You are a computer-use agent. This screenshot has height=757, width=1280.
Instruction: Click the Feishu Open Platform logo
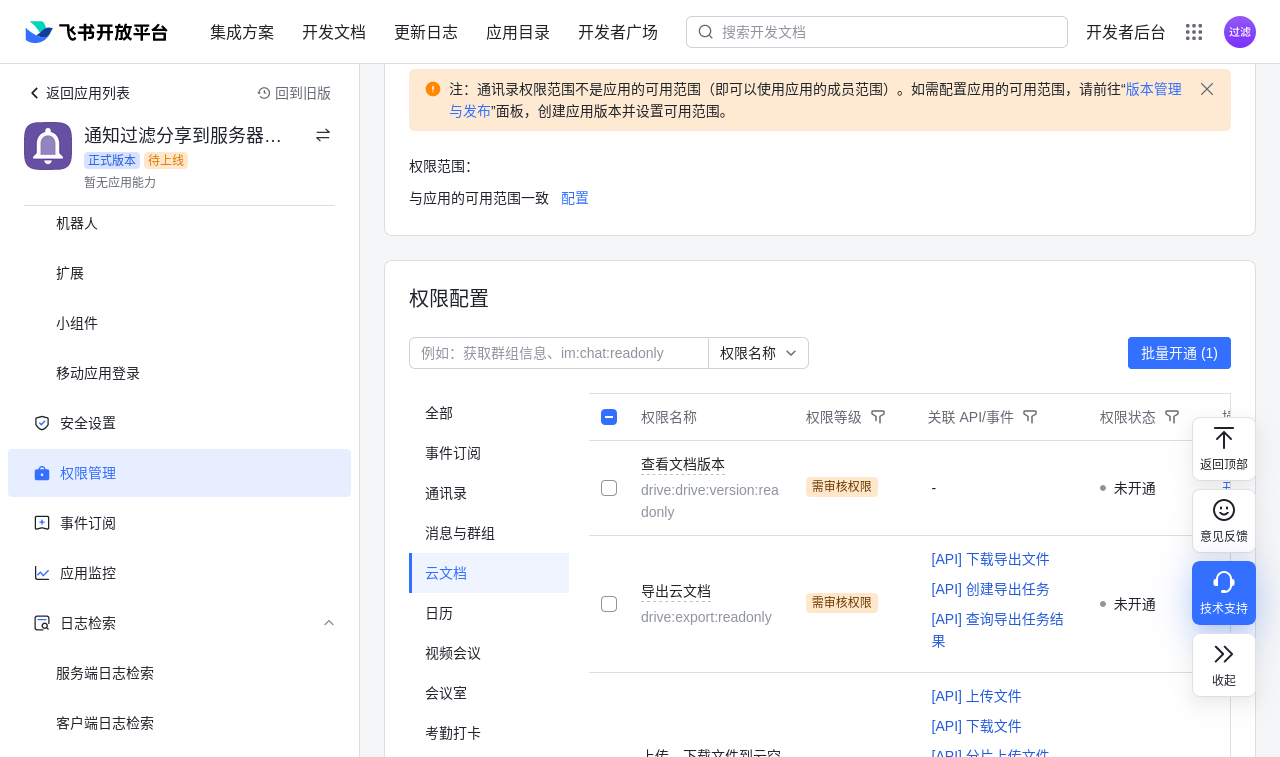click(96, 32)
